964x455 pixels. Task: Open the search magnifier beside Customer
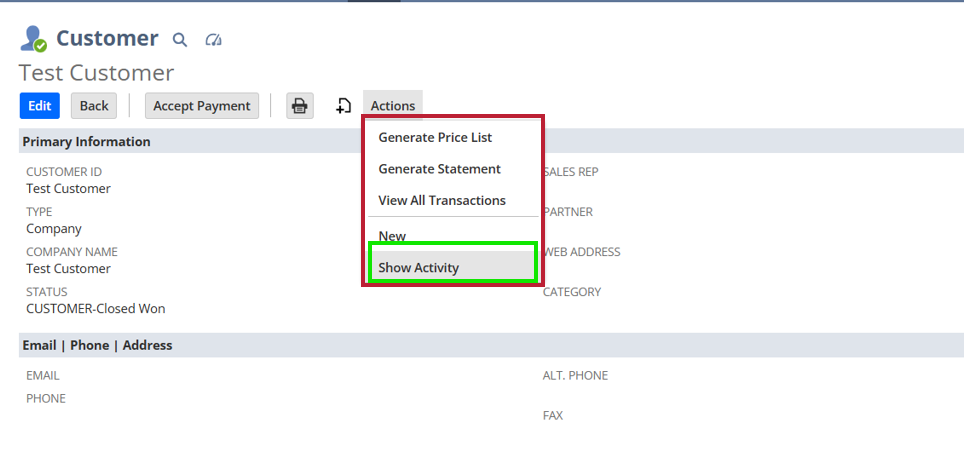click(x=180, y=40)
